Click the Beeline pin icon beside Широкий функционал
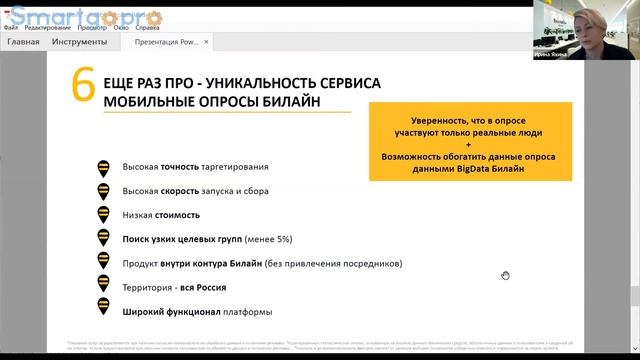Screen dimensions: 640x360 (103, 306)
